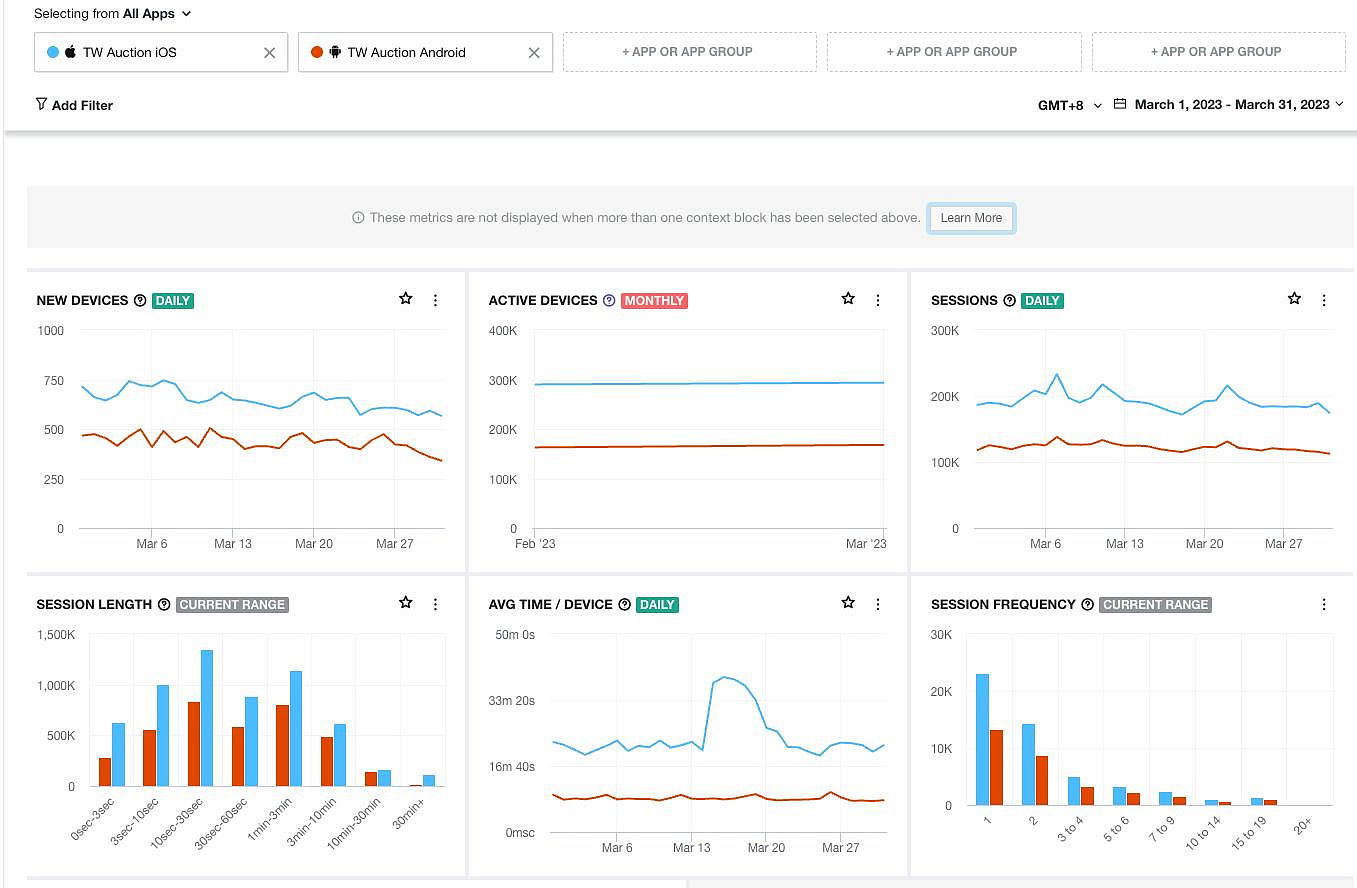Click the TW Auction Android label
Image resolution: width=1357 pixels, height=888 pixels.
click(x=406, y=53)
